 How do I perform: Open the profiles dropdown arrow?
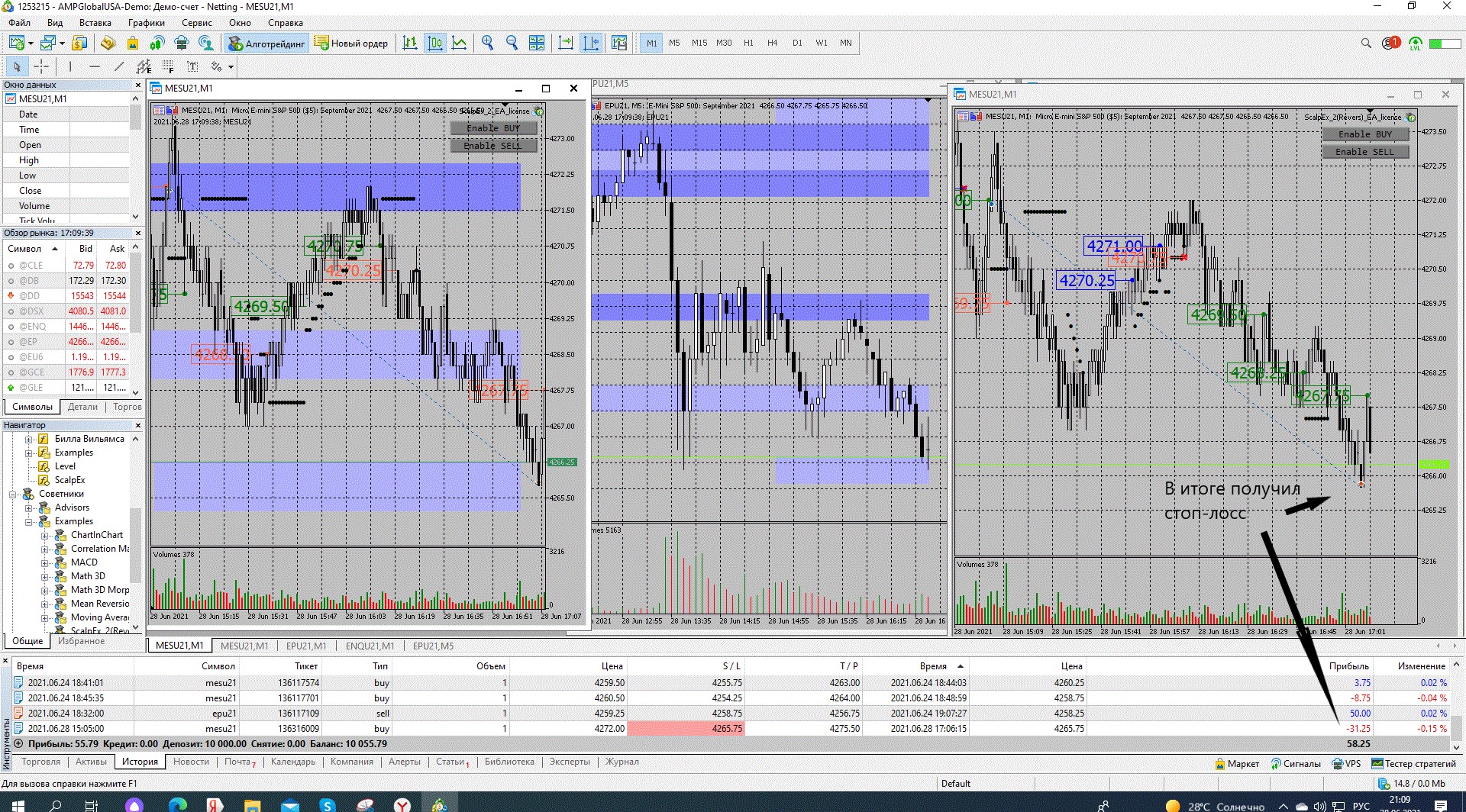coord(62,43)
